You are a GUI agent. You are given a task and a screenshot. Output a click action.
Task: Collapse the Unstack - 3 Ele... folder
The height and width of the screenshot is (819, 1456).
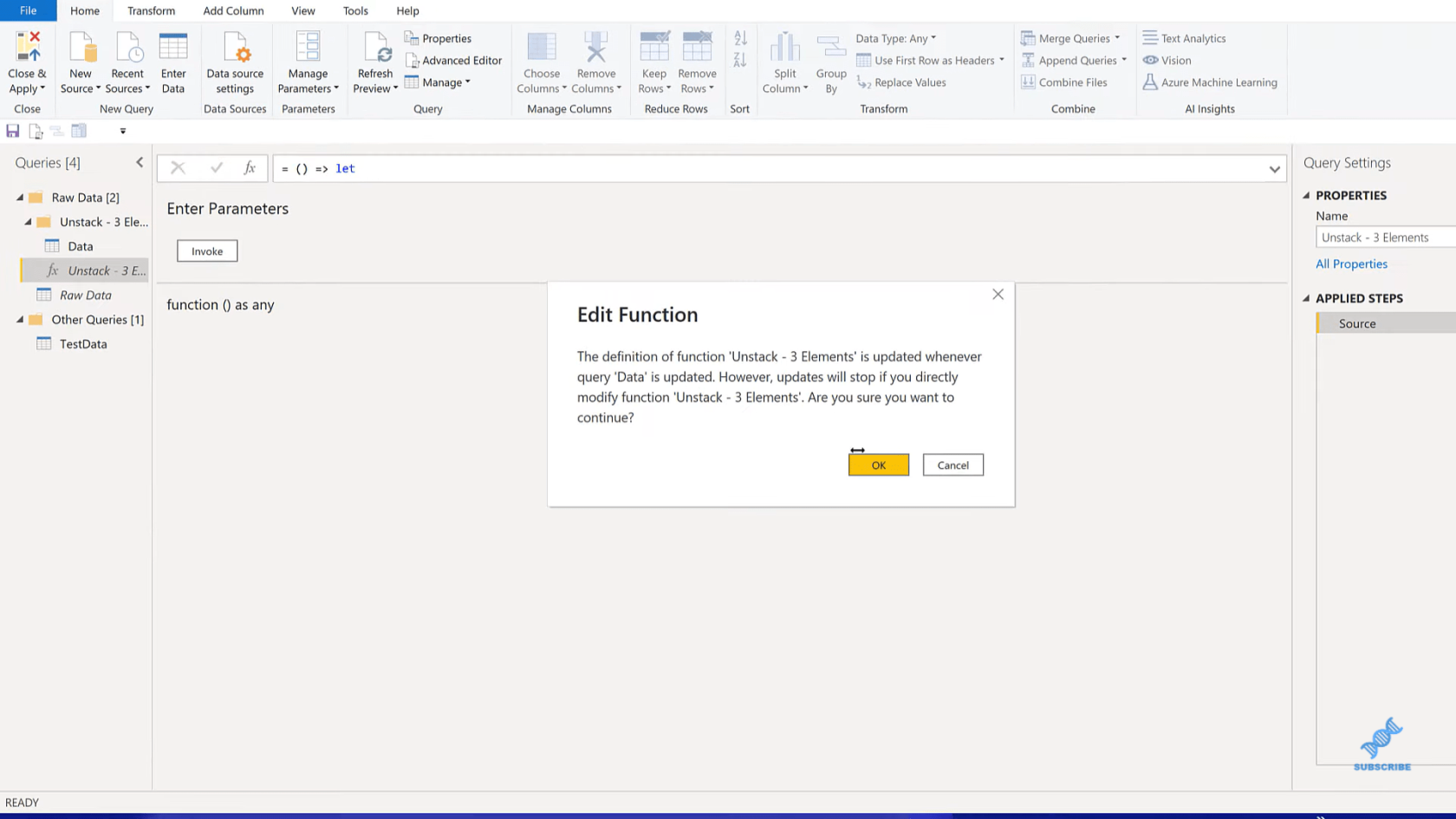pyautogui.click(x=29, y=222)
